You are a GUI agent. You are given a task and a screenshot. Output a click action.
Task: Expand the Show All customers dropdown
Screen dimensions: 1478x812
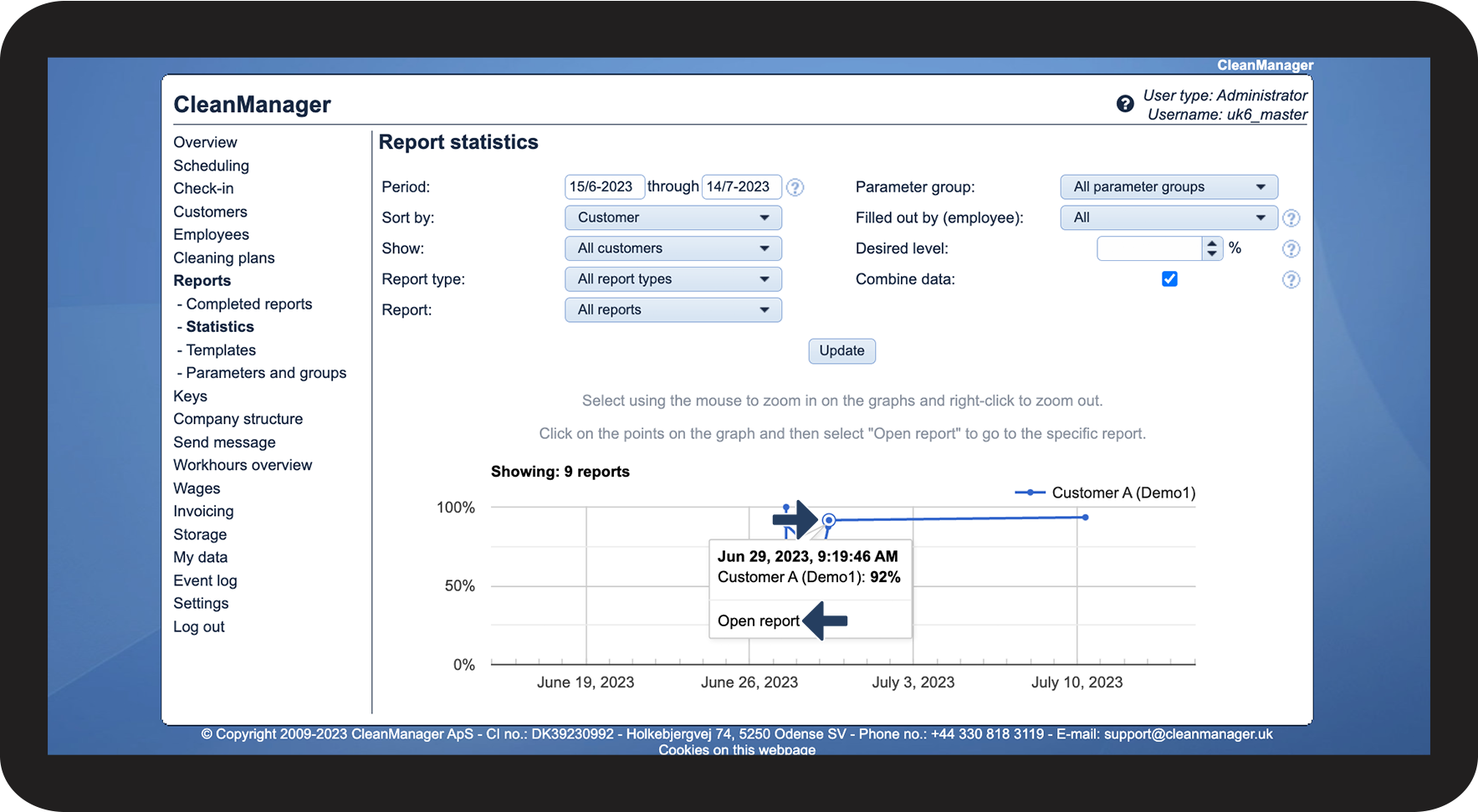pos(673,248)
